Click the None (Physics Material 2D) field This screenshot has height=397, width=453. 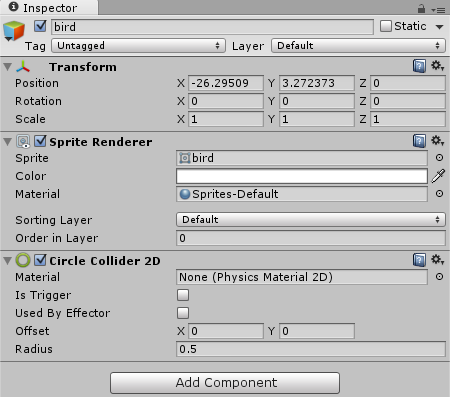pos(302,277)
